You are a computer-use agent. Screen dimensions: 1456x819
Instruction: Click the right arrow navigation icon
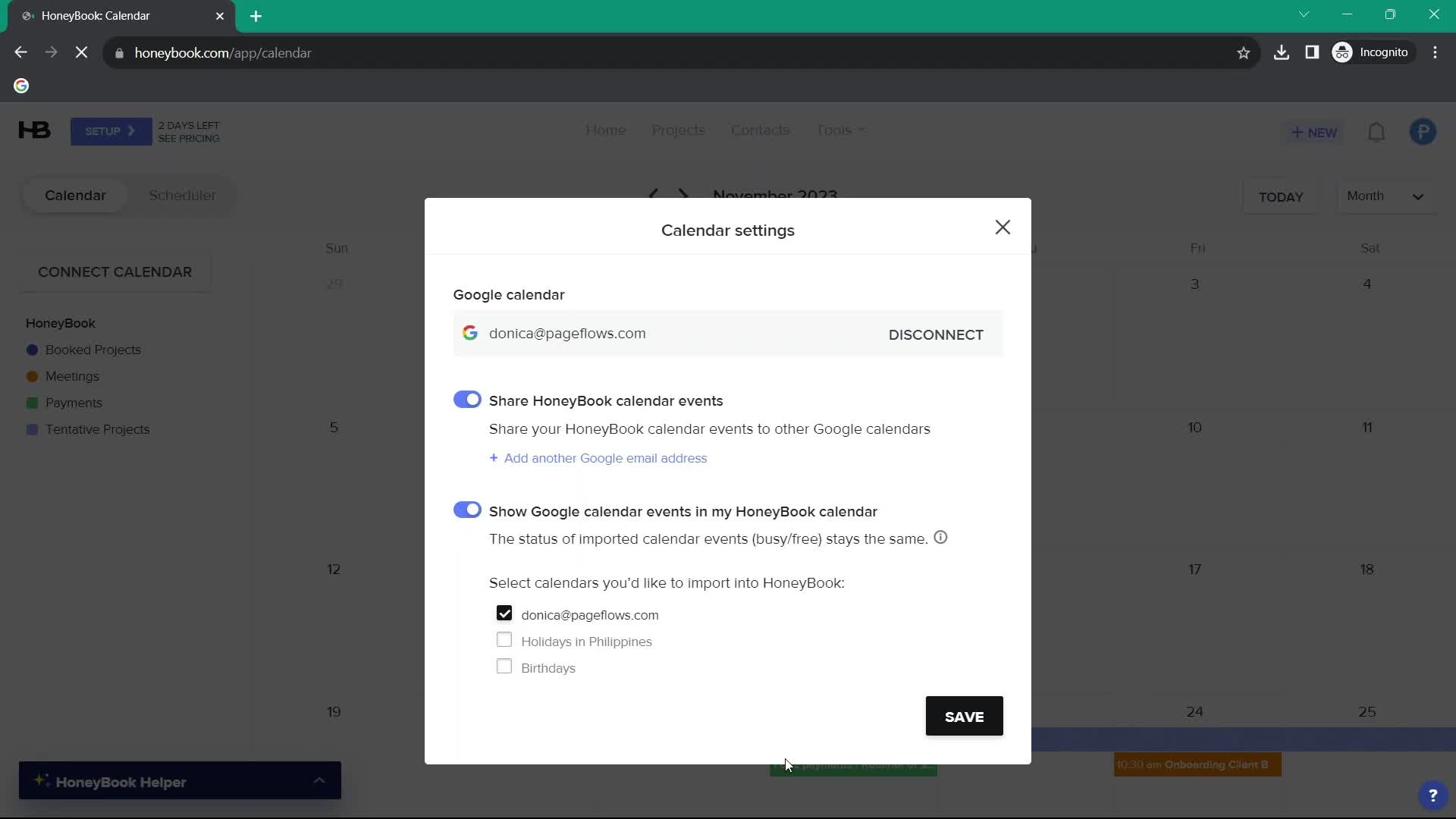tap(683, 195)
